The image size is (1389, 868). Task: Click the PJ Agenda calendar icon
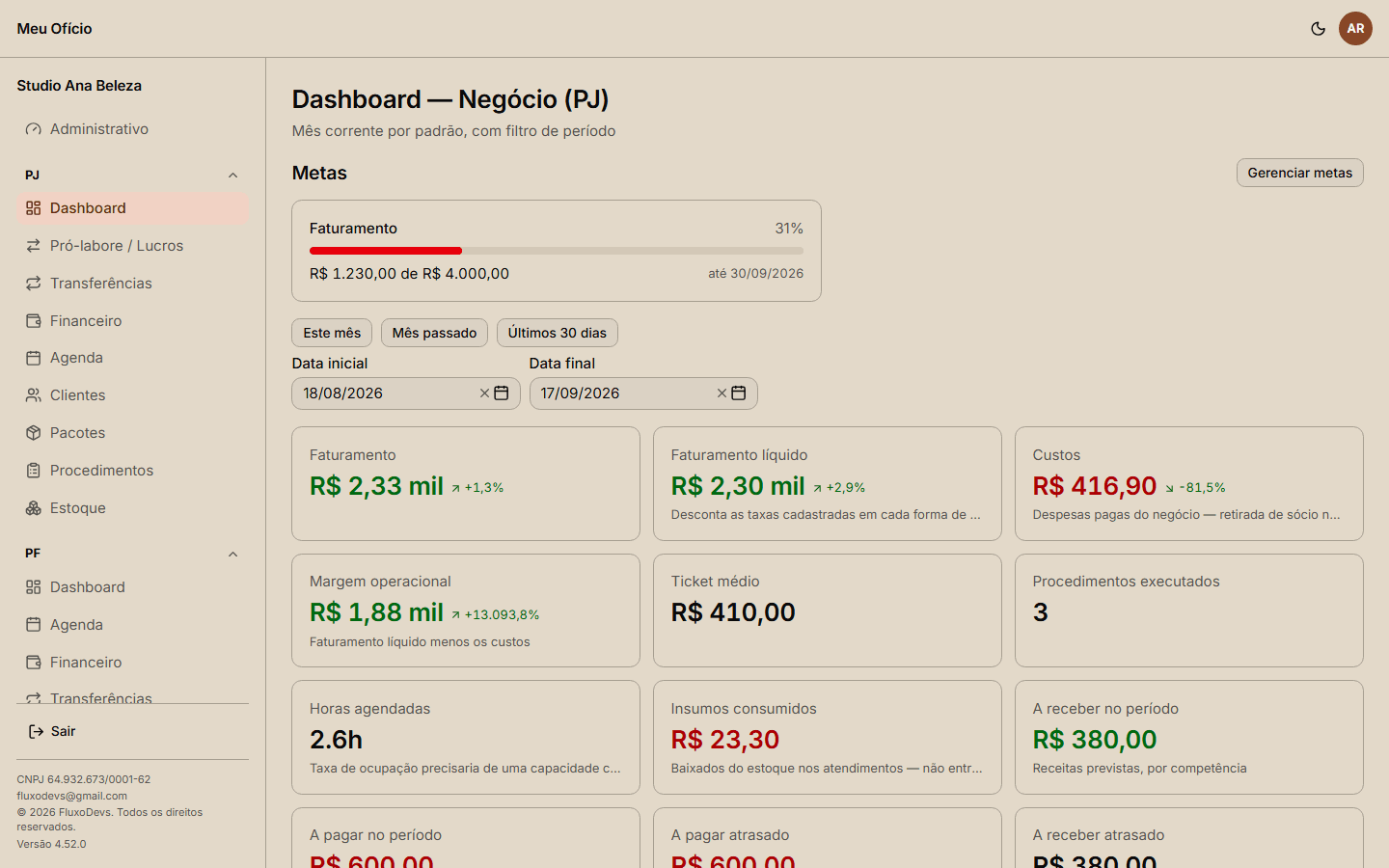coord(34,358)
